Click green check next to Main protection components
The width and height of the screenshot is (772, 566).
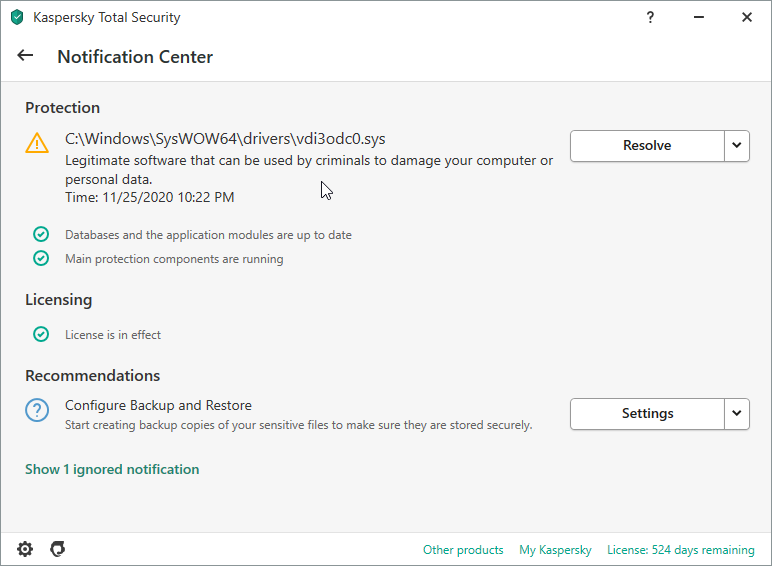pyautogui.click(x=41, y=259)
